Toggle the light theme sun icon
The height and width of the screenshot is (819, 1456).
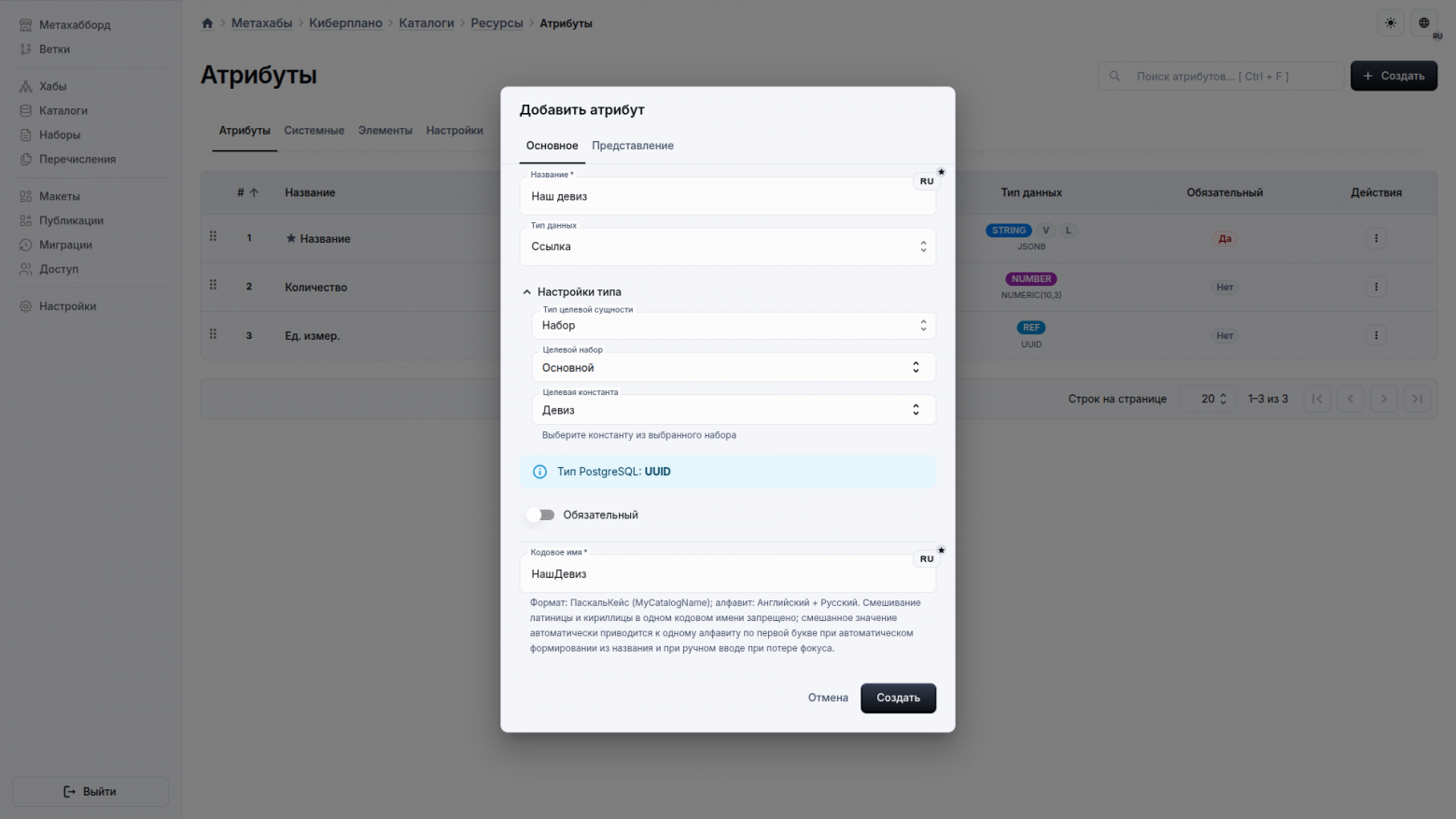(1390, 21)
